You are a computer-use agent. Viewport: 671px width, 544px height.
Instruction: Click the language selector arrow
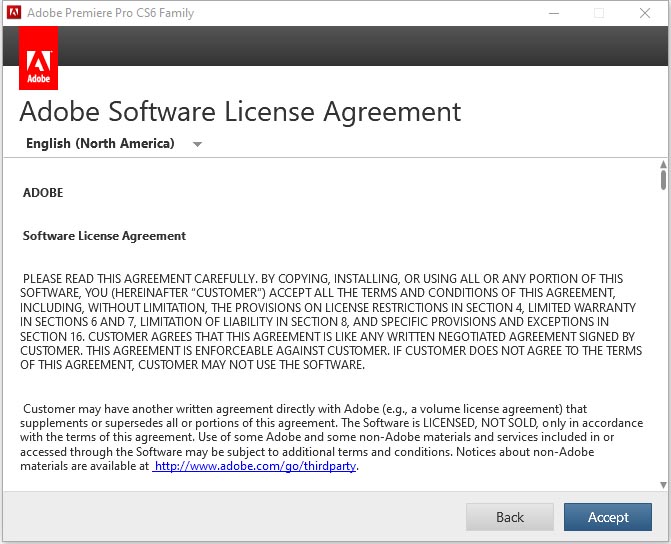[197, 144]
